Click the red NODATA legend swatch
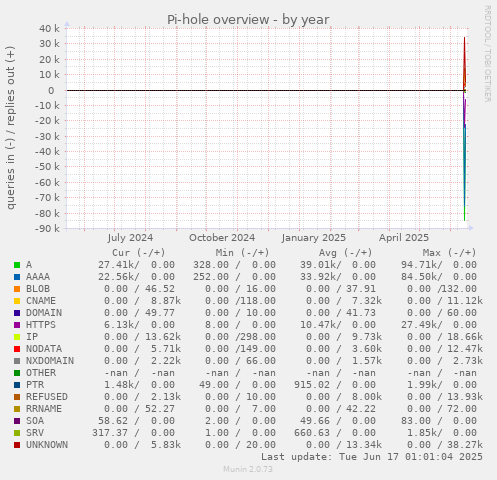The image size is (497, 480). (17, 349)
